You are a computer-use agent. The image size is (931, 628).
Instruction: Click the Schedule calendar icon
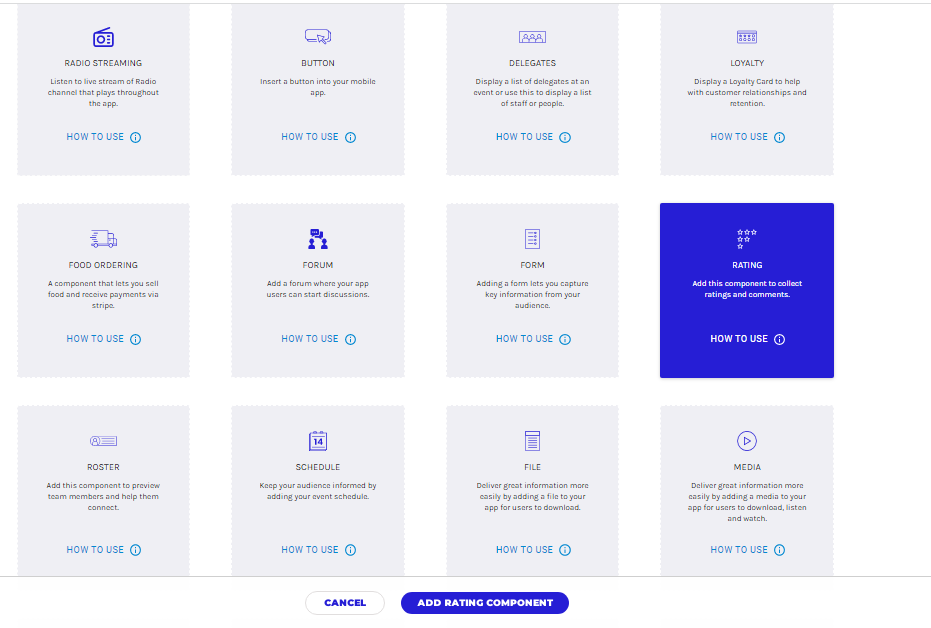point(318,441)
